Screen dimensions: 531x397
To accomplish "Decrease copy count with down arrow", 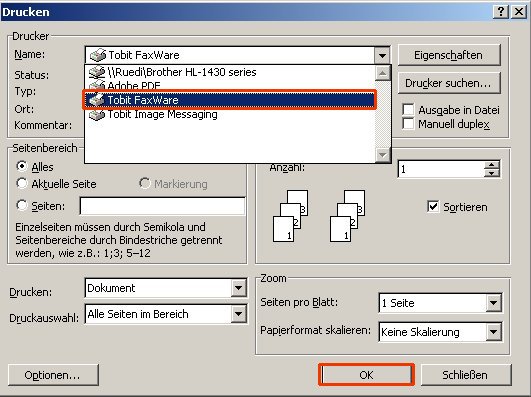I will (x=492, y=173).
